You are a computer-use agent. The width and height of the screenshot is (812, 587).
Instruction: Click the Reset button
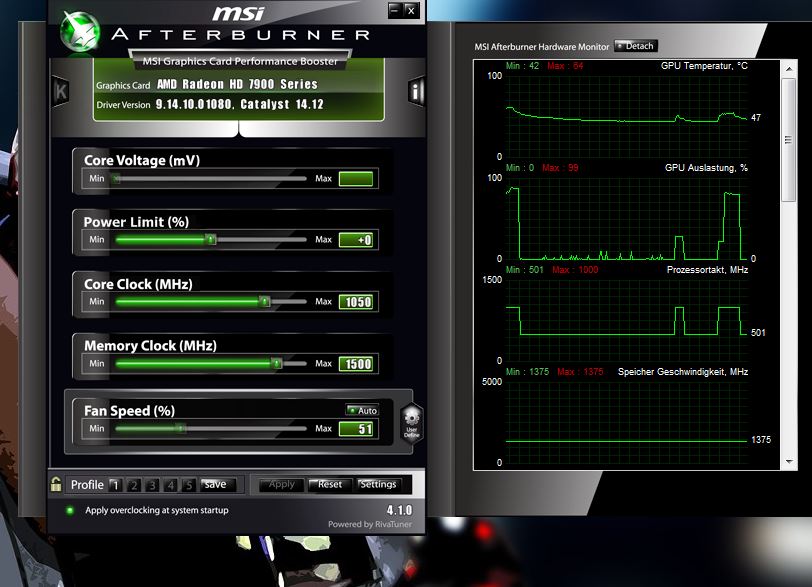[x=330, y=485]
